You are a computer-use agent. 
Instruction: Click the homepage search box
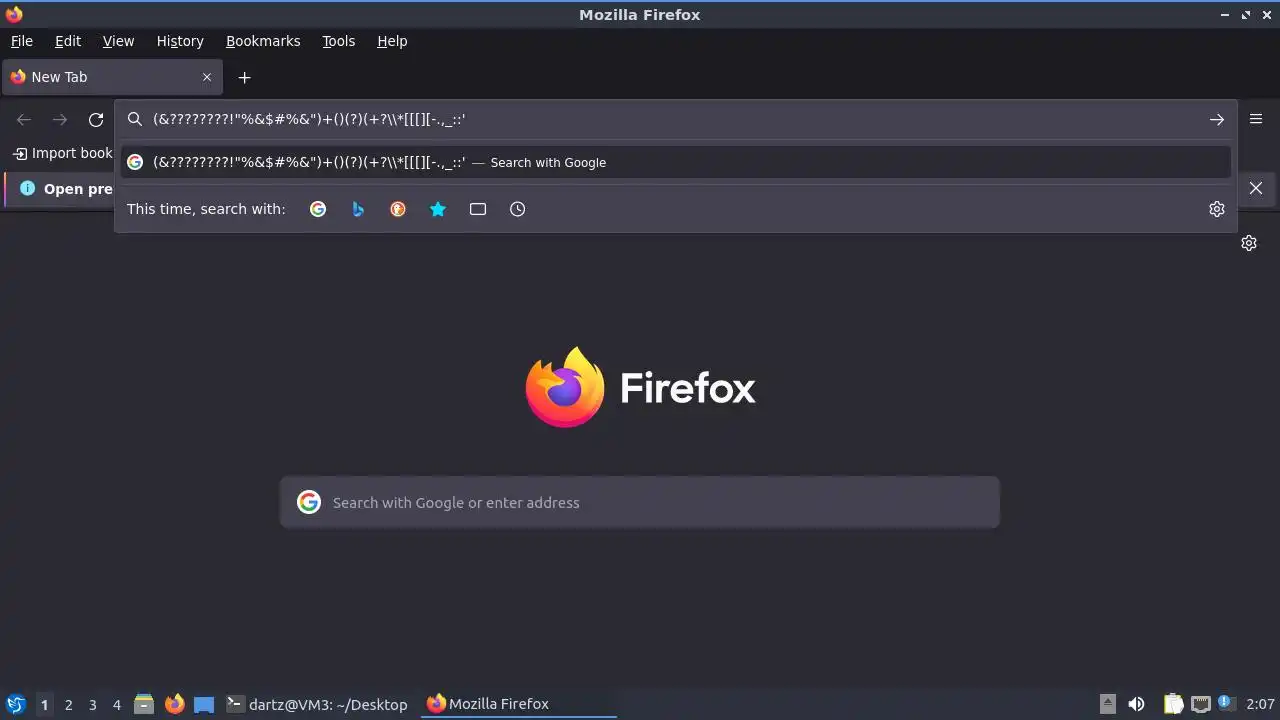640,502
